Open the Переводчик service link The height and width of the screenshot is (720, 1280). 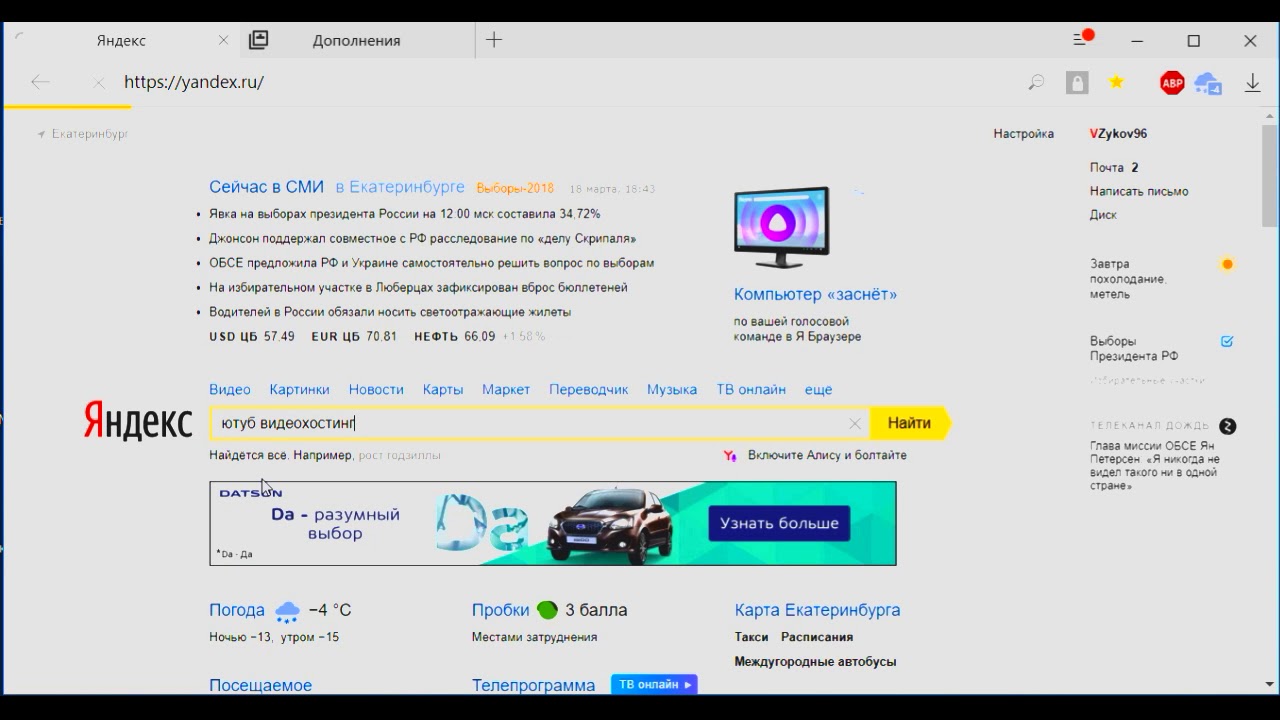pos(589,389)
